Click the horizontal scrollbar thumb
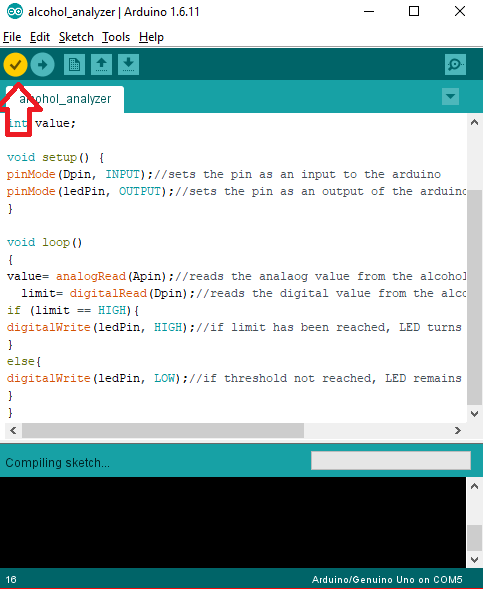Screen dimensions: 483x589 click(x=163, y=430)
